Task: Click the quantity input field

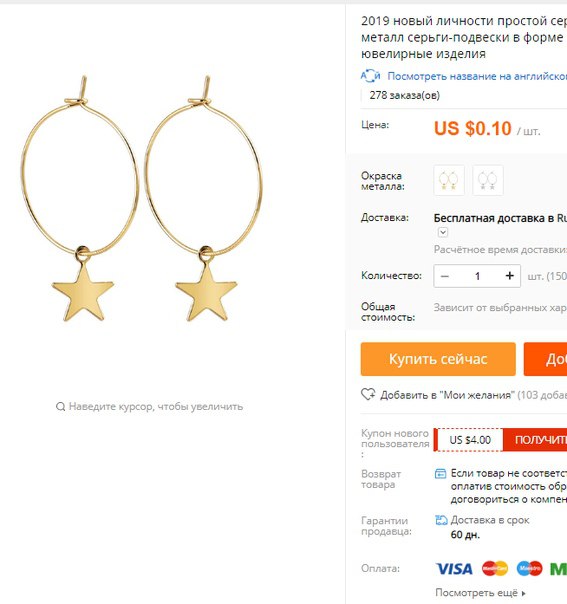Action: tap(477, 276)
